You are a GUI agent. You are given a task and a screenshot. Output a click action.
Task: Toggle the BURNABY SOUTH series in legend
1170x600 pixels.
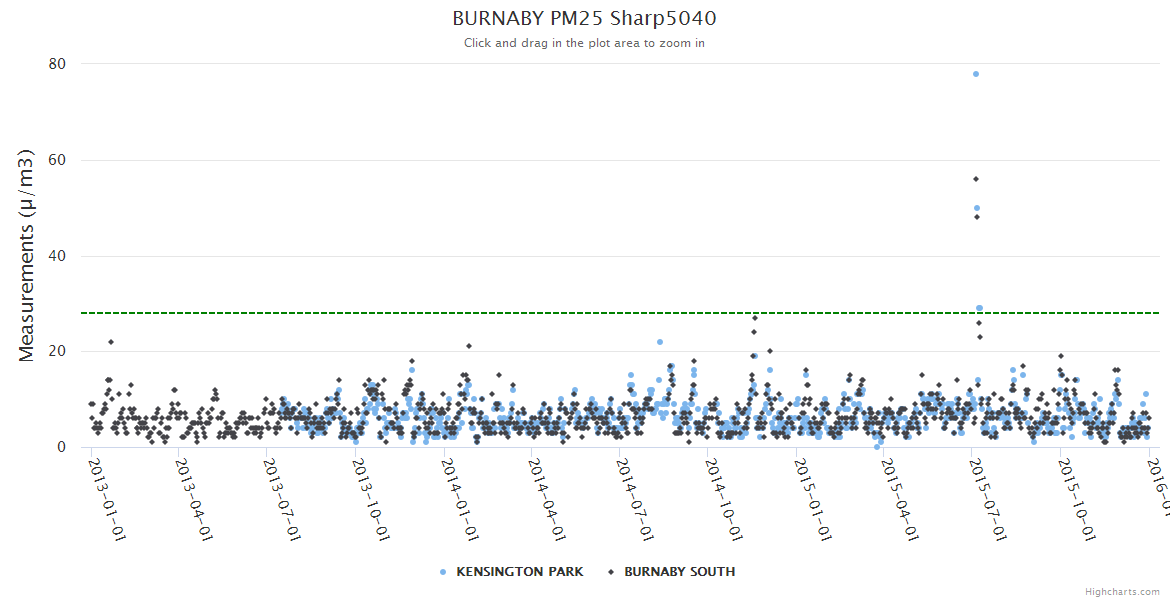pyautogui.click(x=679, y=572)
